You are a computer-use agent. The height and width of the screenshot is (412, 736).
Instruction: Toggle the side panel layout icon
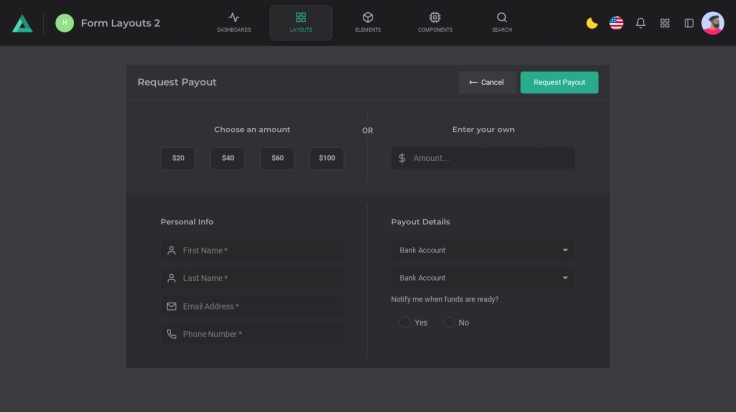click(x=689, y=23)
